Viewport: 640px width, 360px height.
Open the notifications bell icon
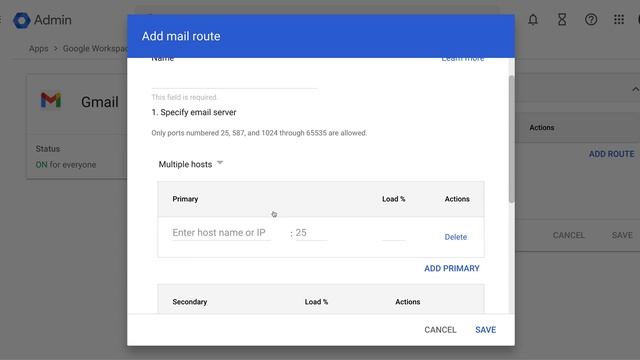click(x=533, y=20)
